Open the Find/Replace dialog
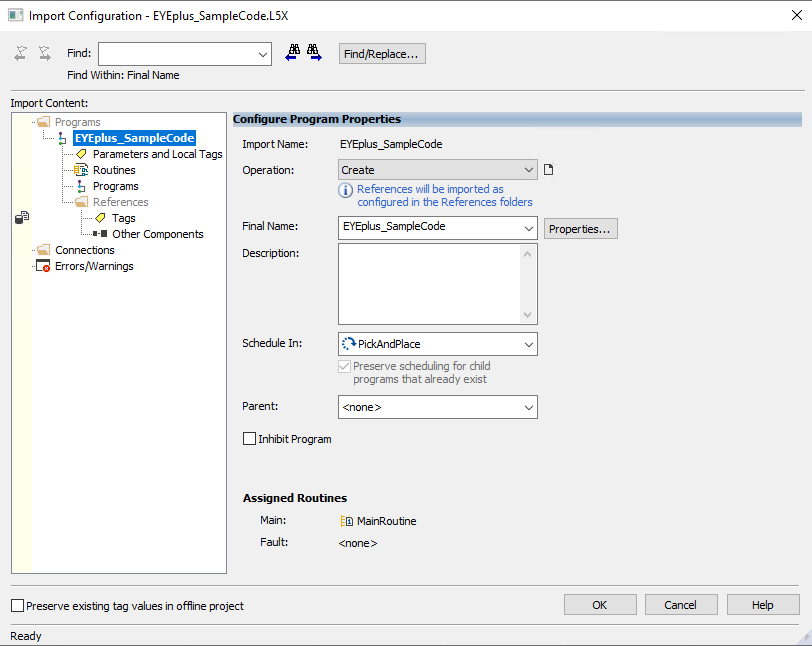 pos(381,53)
